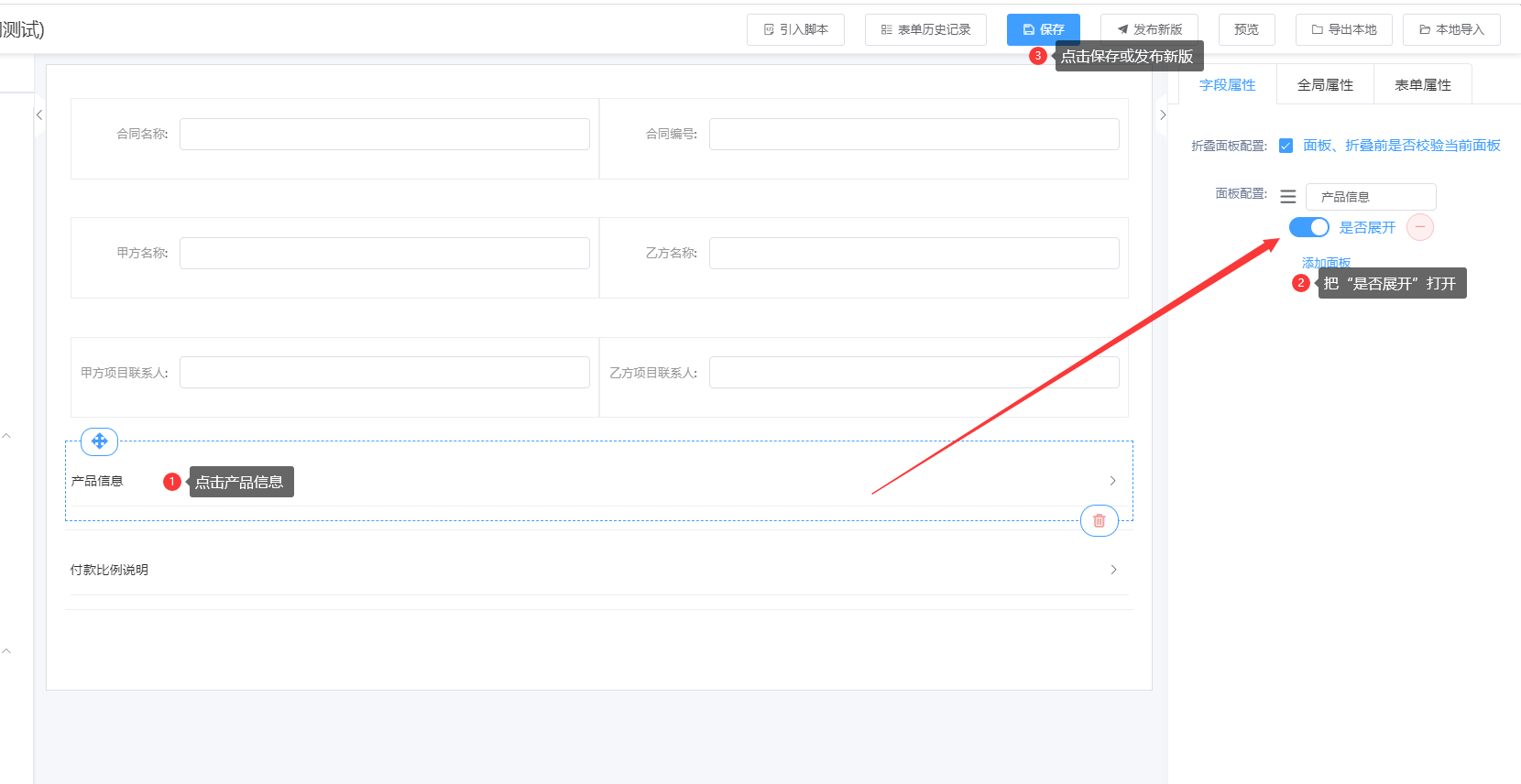Click the 预览 preview button
Image resolution: width=1521 pixels, height=784 pixels.
pos(1246,29)
